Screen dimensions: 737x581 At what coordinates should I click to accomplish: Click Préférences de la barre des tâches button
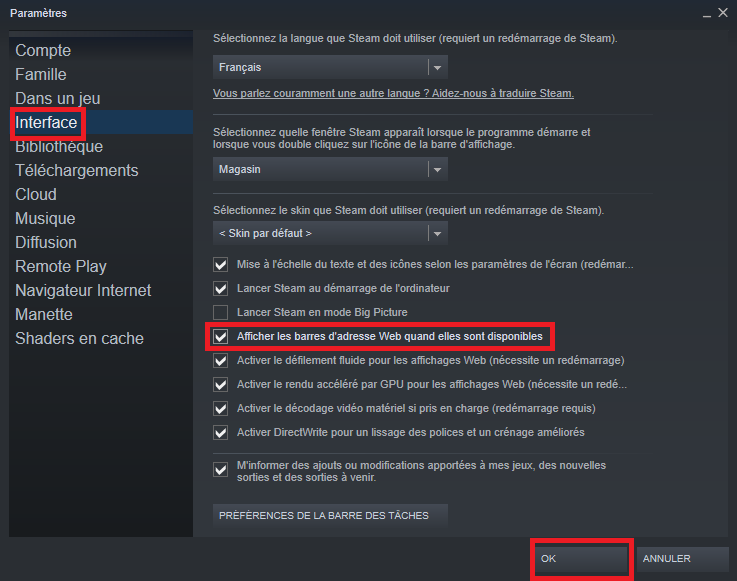click(x=330, y=515)
